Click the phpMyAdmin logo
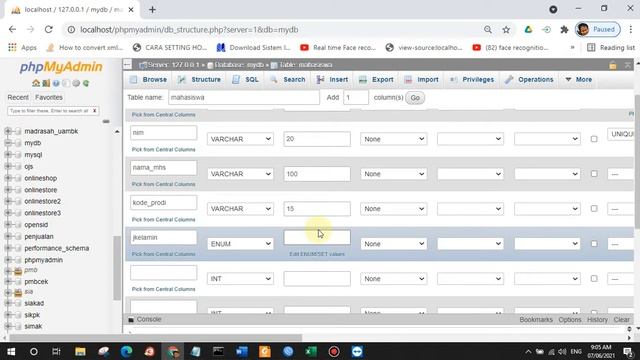 [x=61, y=67]
